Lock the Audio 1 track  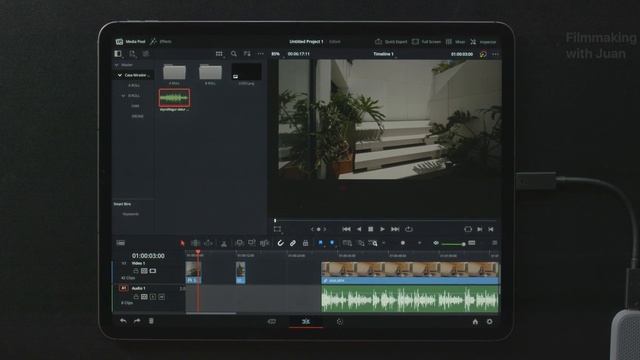coord(136,297)
